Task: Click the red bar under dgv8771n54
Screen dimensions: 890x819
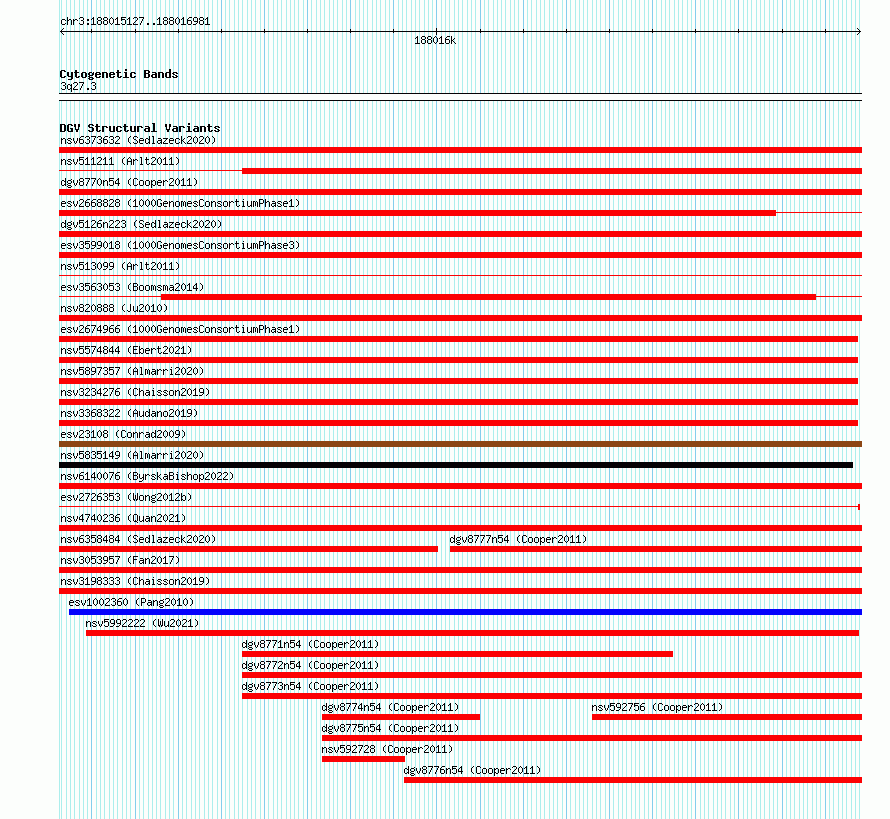Action: tap(457, 654)
